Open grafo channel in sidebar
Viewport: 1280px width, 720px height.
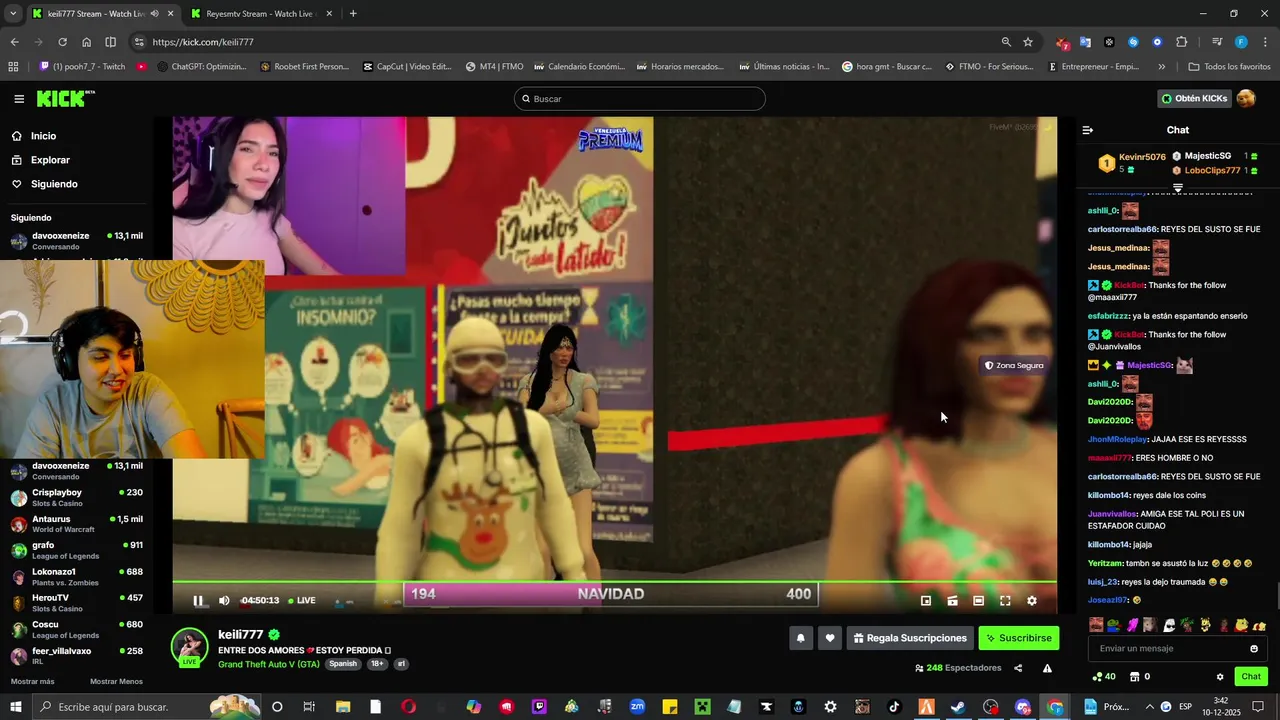(x=77, y=550)
